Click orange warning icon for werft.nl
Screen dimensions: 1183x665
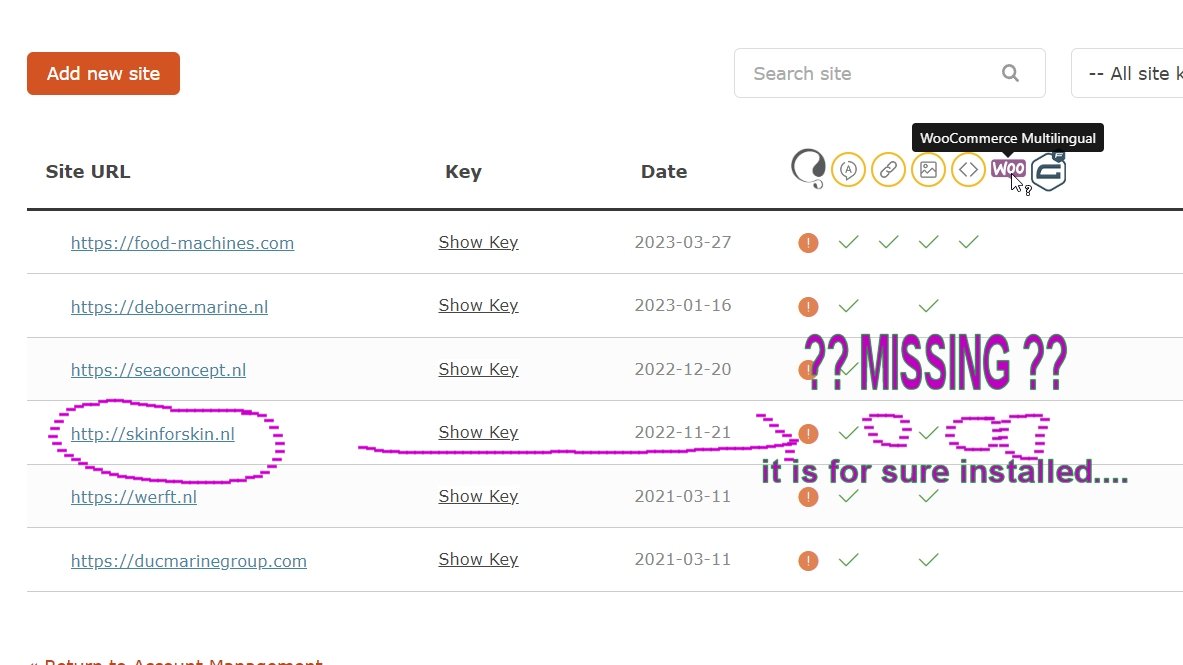tap(808, 497)
